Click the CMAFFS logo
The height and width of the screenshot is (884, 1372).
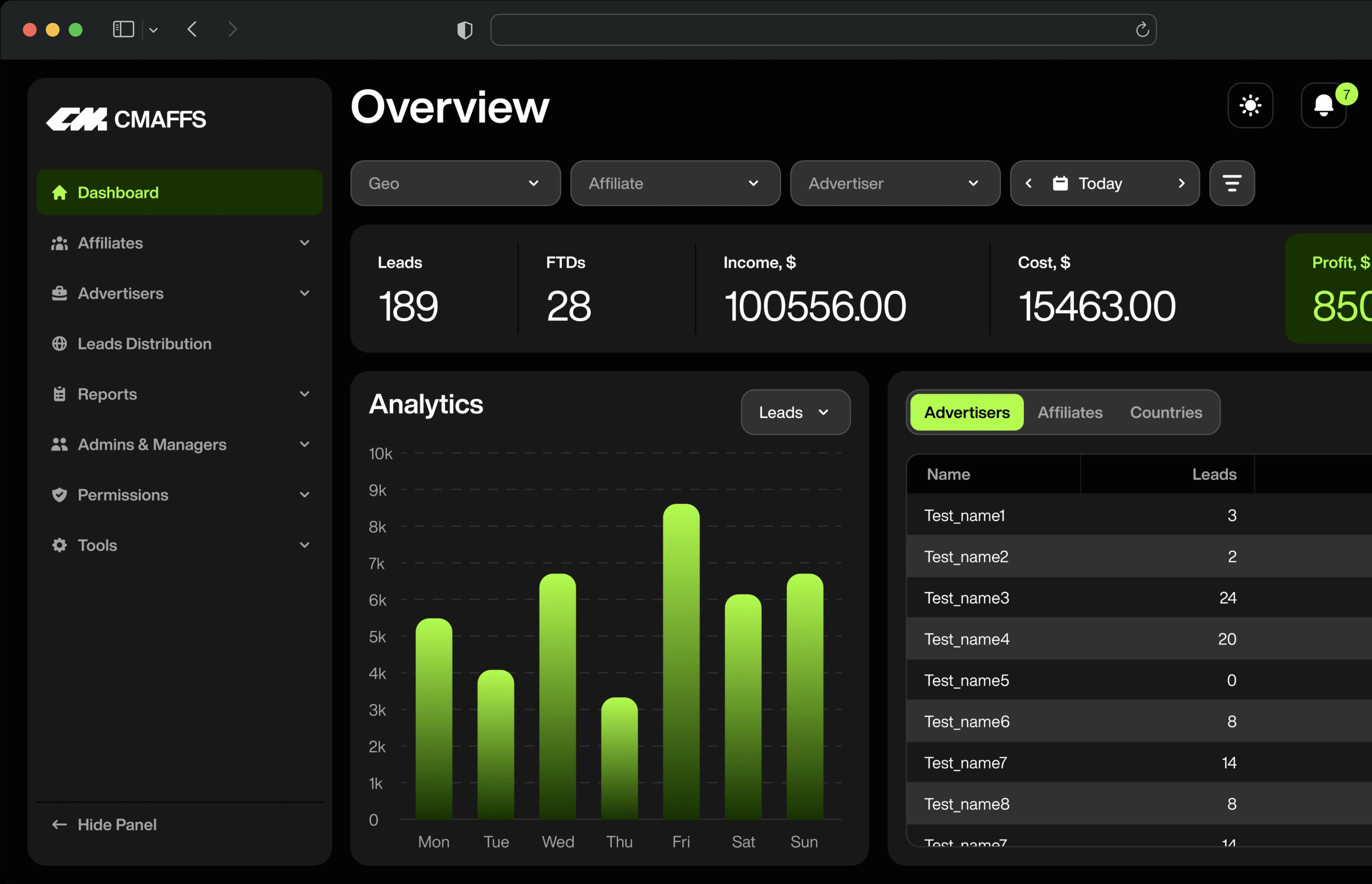[126, 119]
